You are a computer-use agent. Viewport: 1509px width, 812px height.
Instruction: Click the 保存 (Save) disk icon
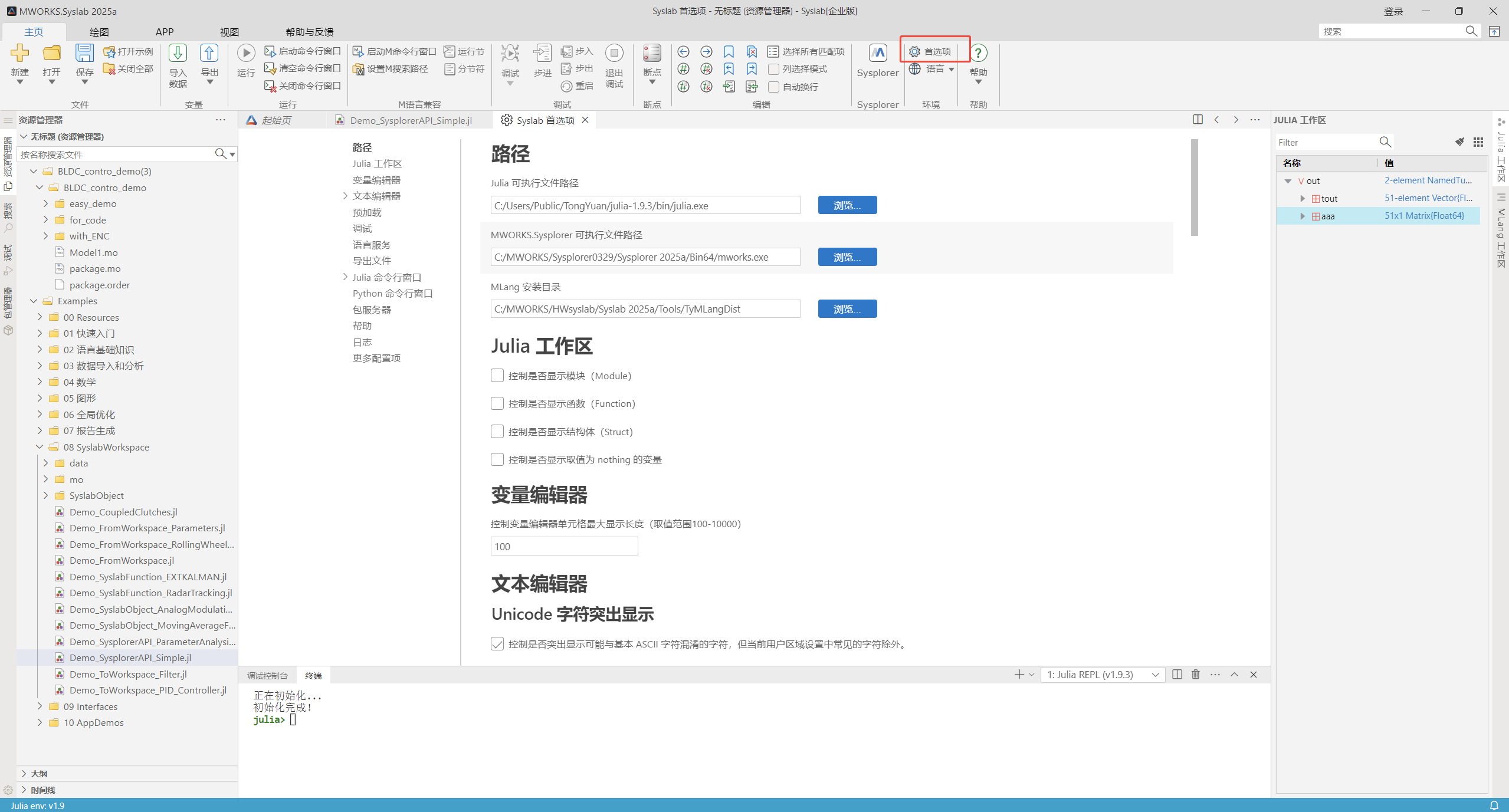pos(84,53)
